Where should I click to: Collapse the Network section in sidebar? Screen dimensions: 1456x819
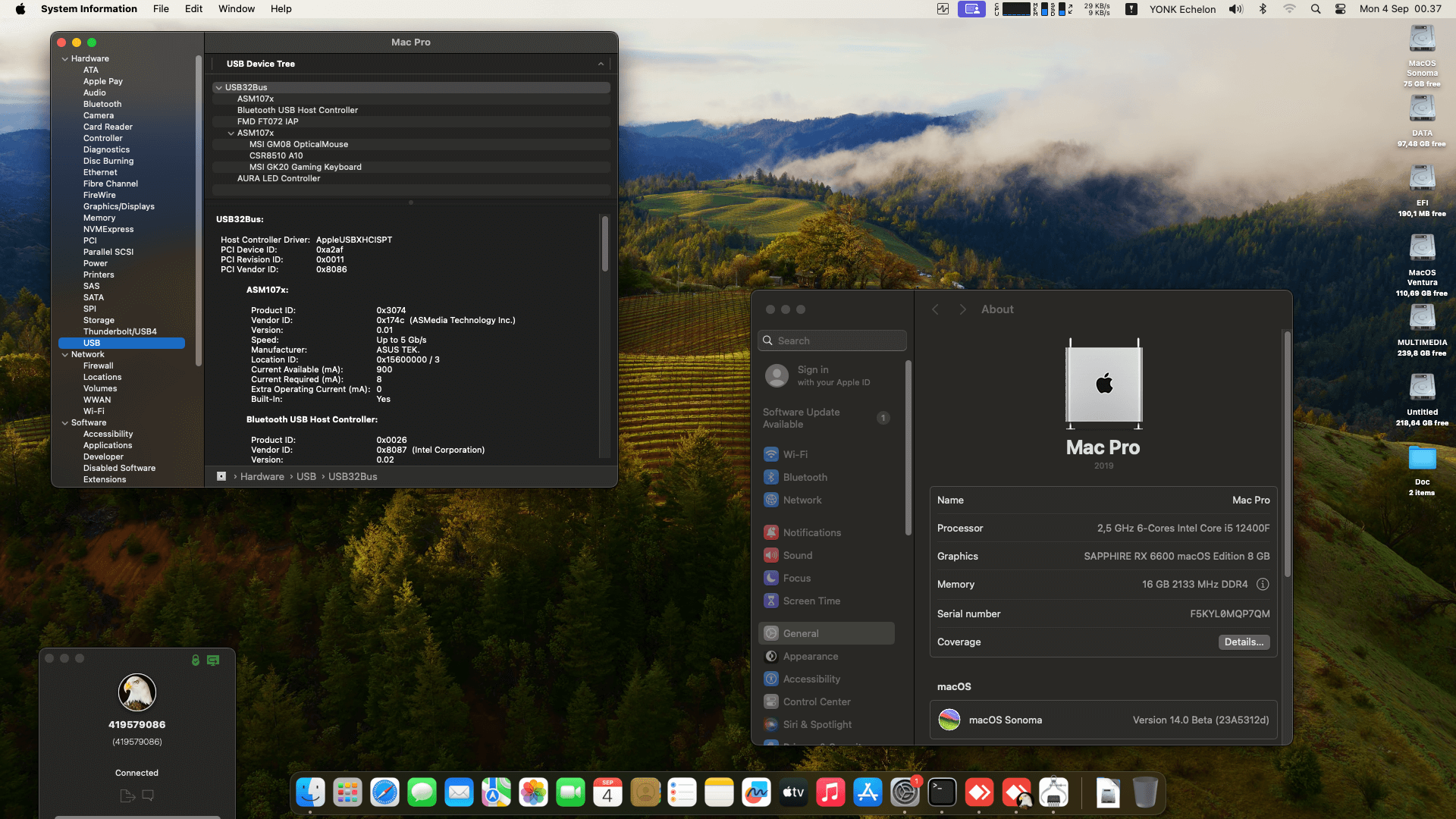65,355
